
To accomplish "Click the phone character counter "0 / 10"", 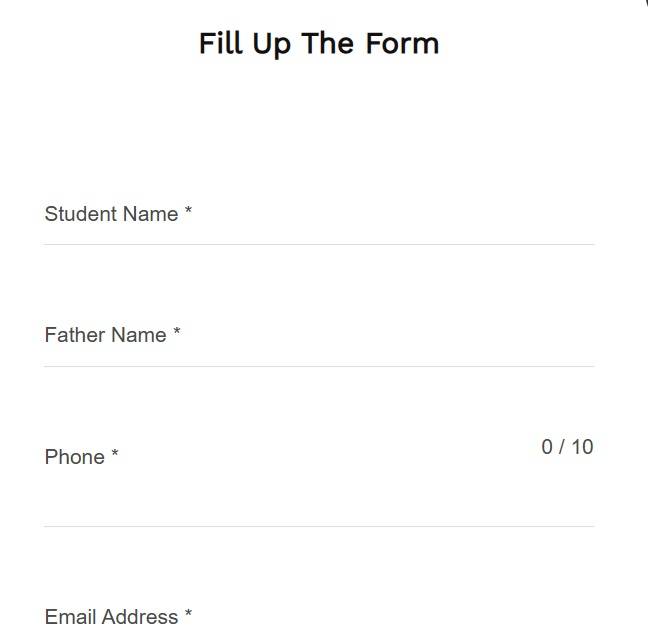I will coord(567,447).
